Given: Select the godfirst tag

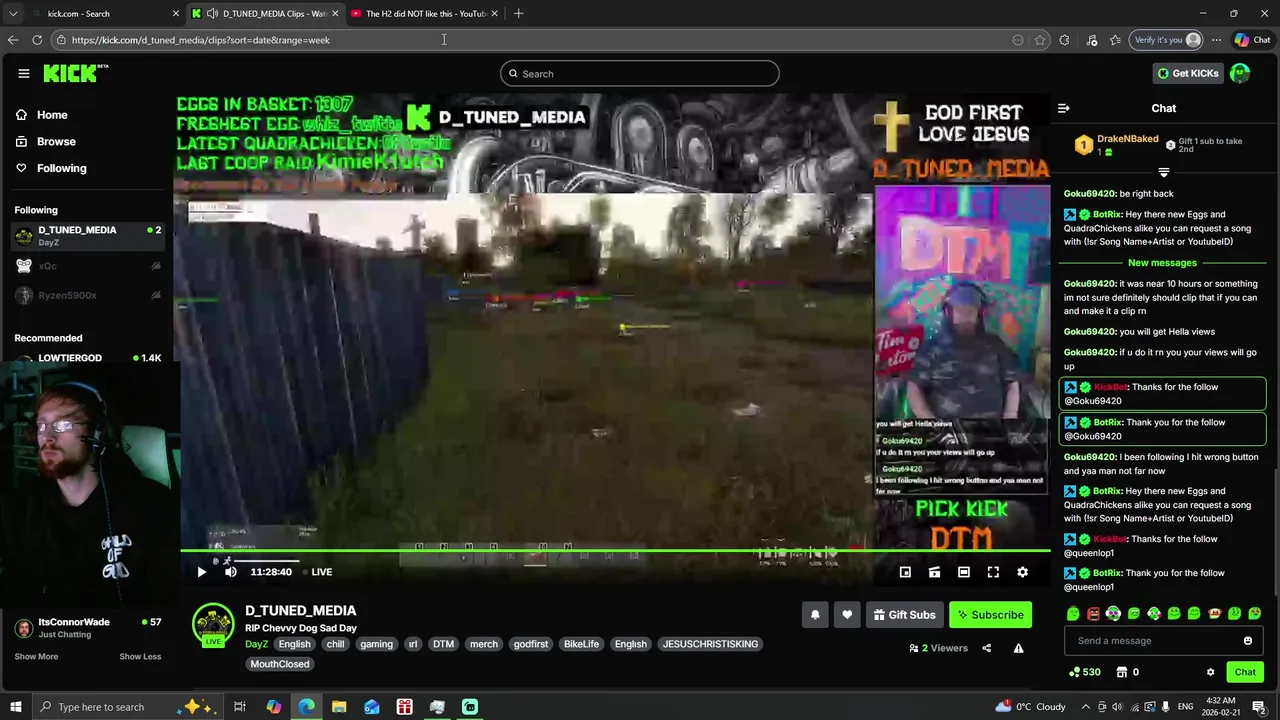Looking at the screenshot, I should point(531,644).
